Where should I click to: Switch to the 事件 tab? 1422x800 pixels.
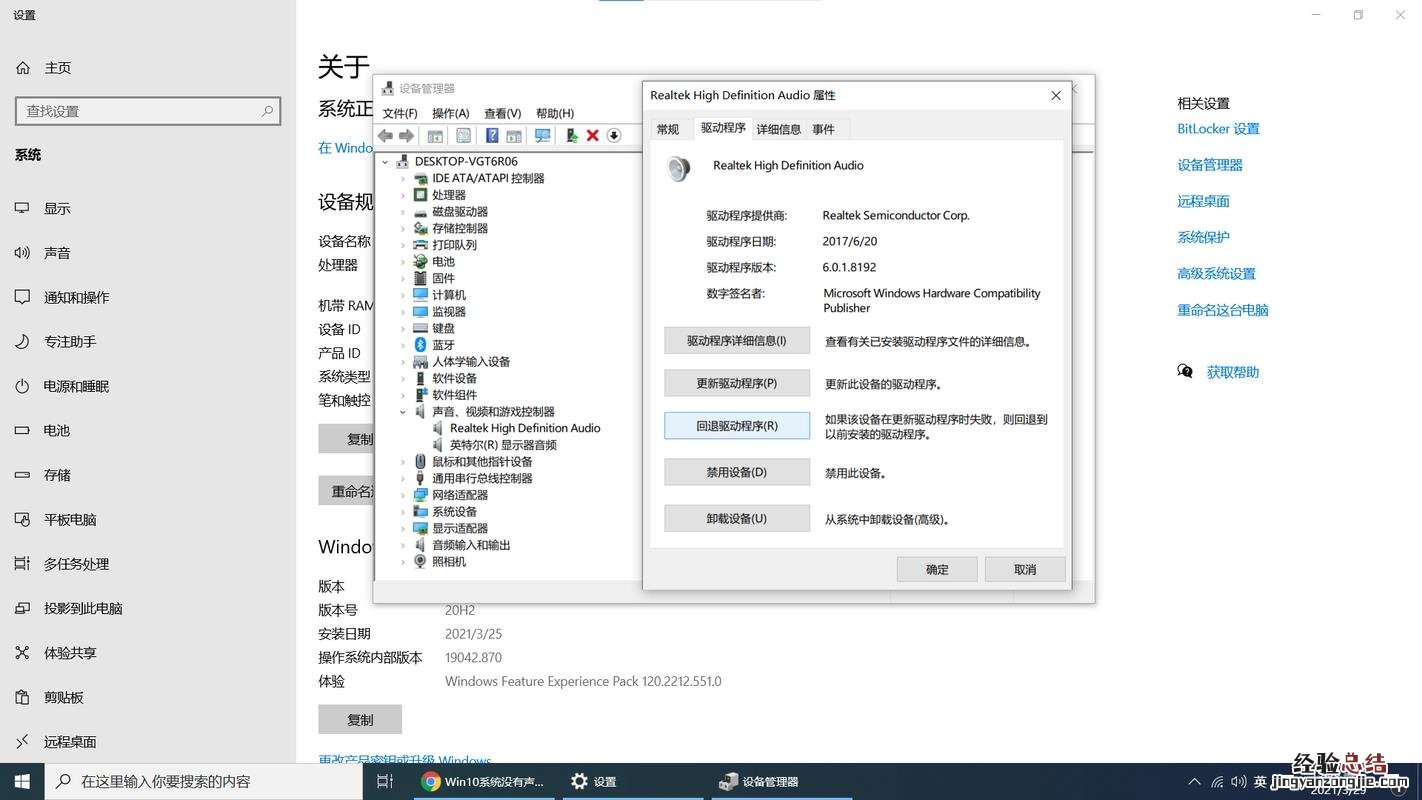[x=823, y=129]
